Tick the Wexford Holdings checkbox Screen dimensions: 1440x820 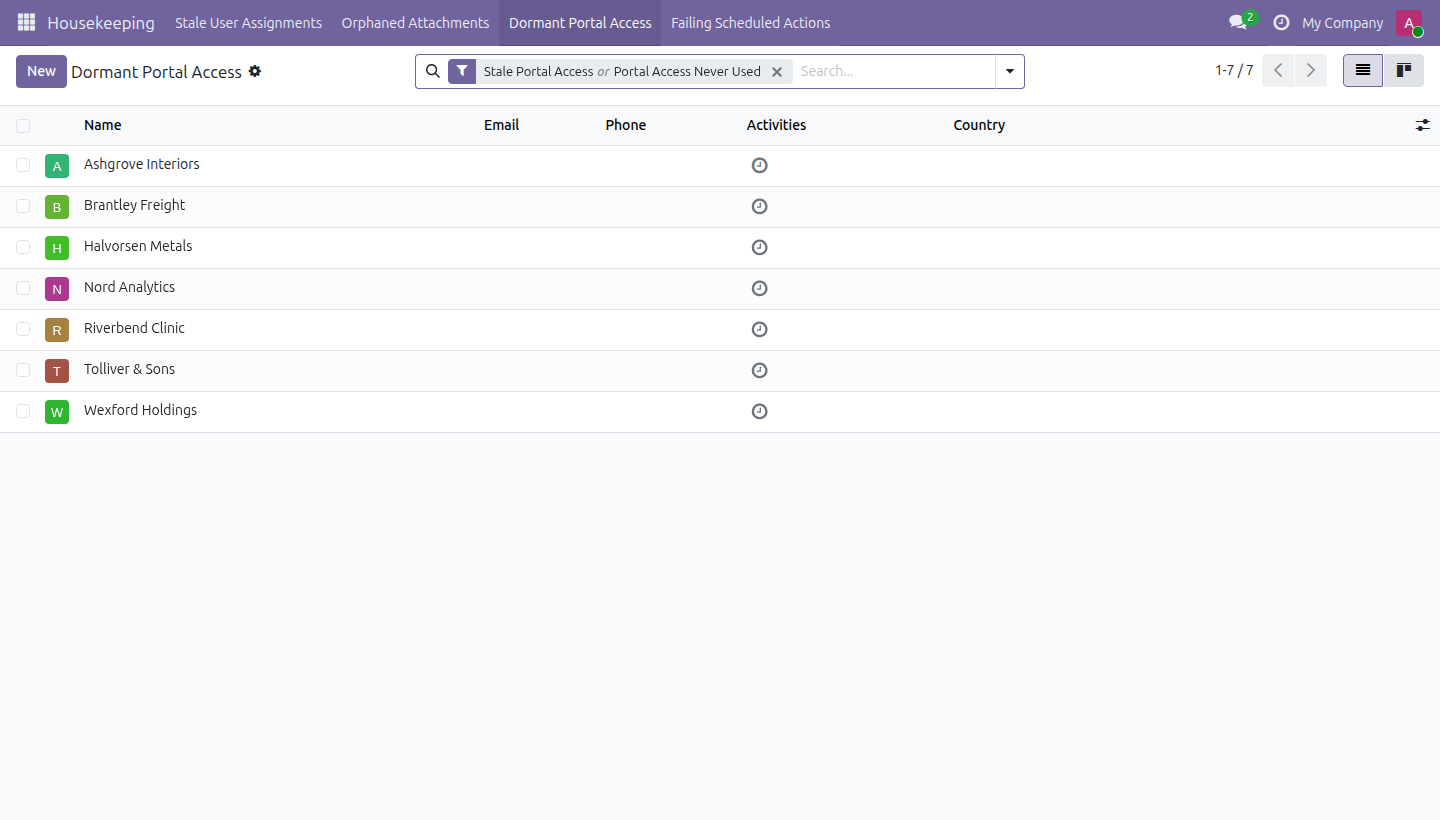click(x=23, y=411)
